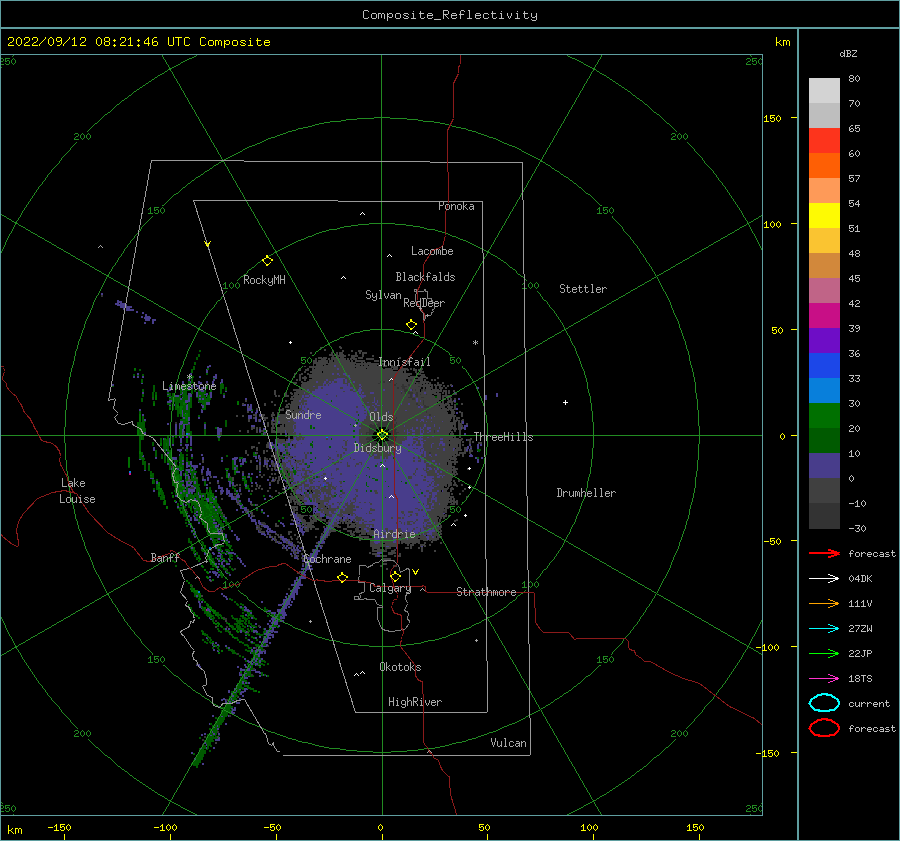
Task: Click the 150 tick on the right axis
Action: [x=772, y=118]
